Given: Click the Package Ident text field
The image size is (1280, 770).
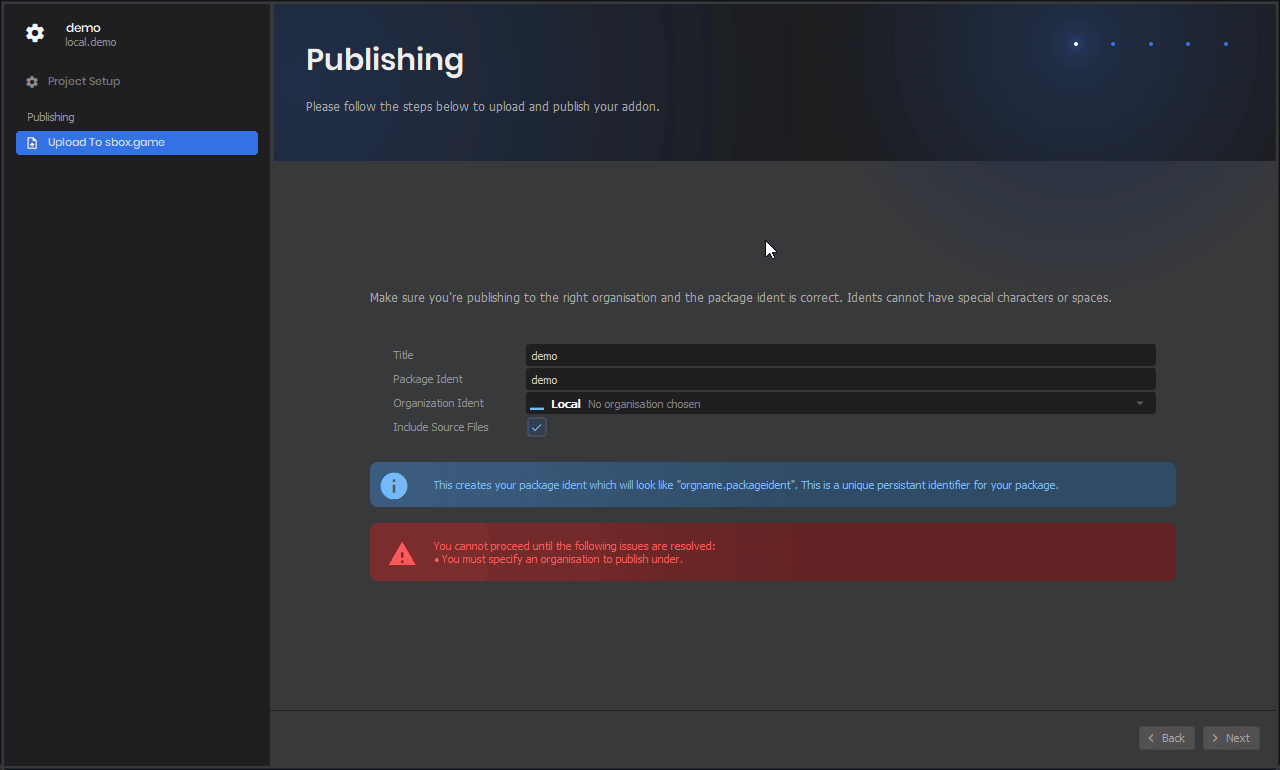Looking at the screenshot, I should [840, 380].
